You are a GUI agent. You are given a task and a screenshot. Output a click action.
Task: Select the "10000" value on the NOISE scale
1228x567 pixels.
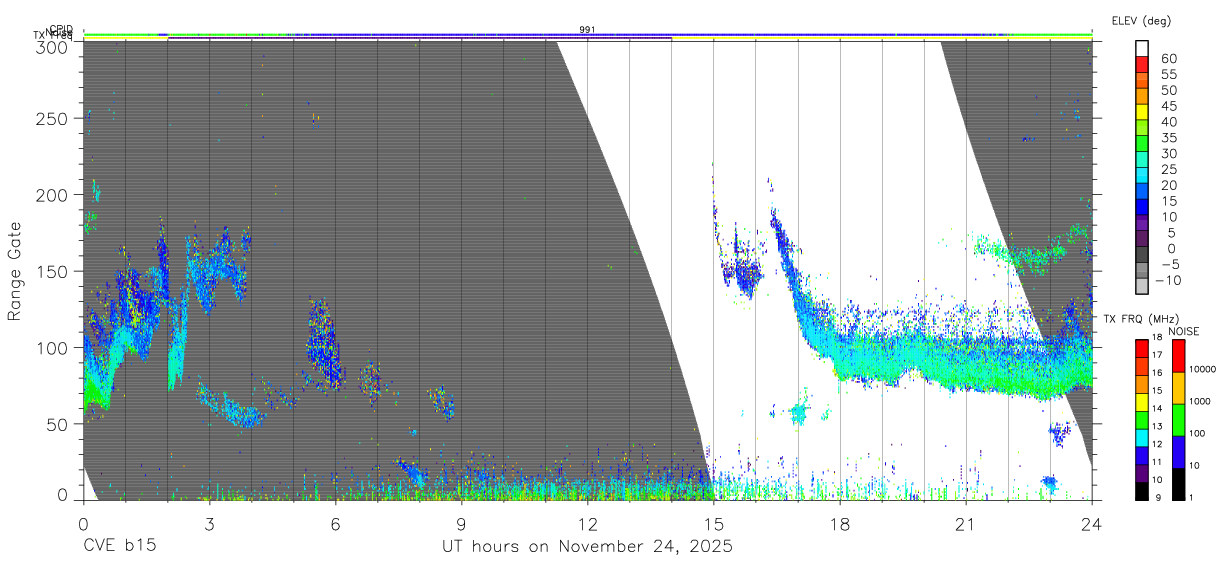pos(1202,369)
